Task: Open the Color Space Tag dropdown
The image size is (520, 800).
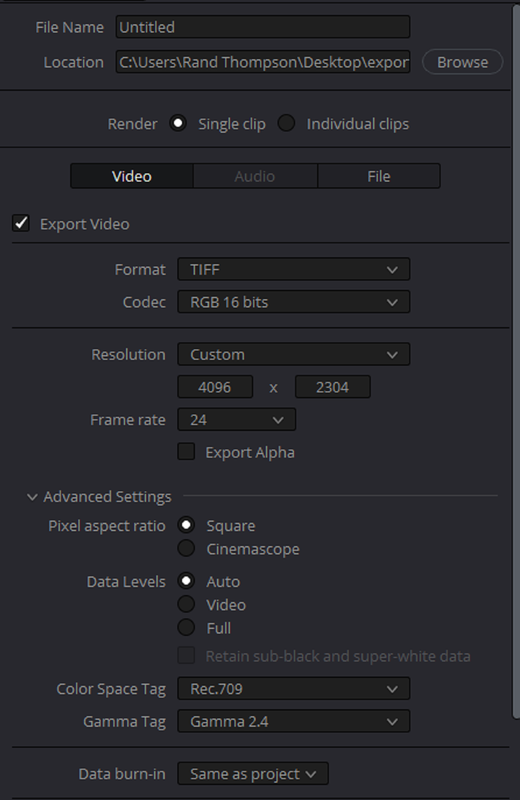Action: [x=293, y=689]
